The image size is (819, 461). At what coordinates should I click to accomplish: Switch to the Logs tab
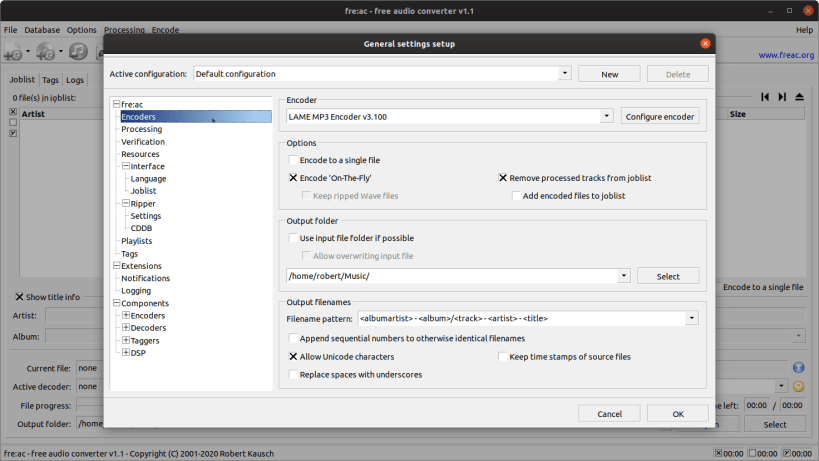pyautogui.click(x=75, y=80)
